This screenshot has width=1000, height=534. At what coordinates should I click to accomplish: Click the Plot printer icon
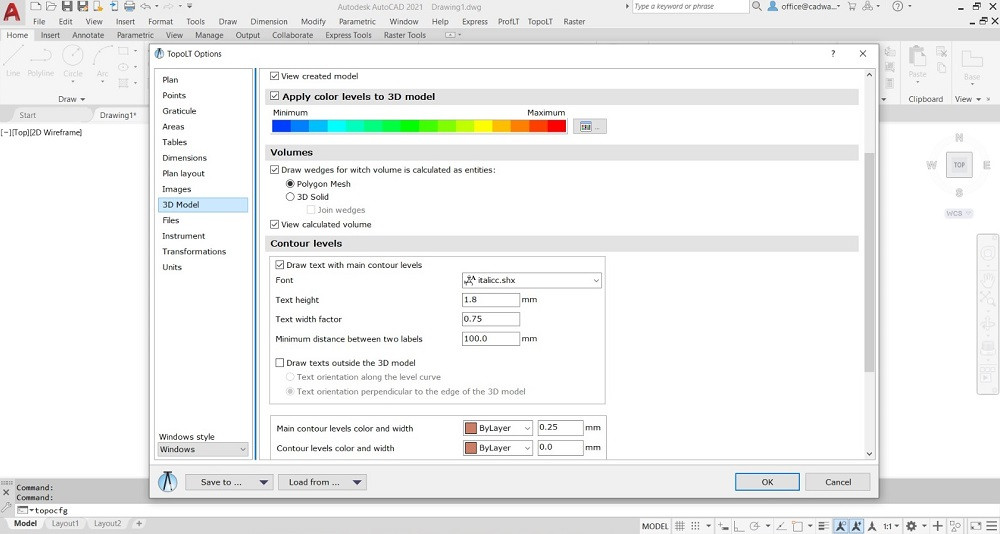(129, 6)
